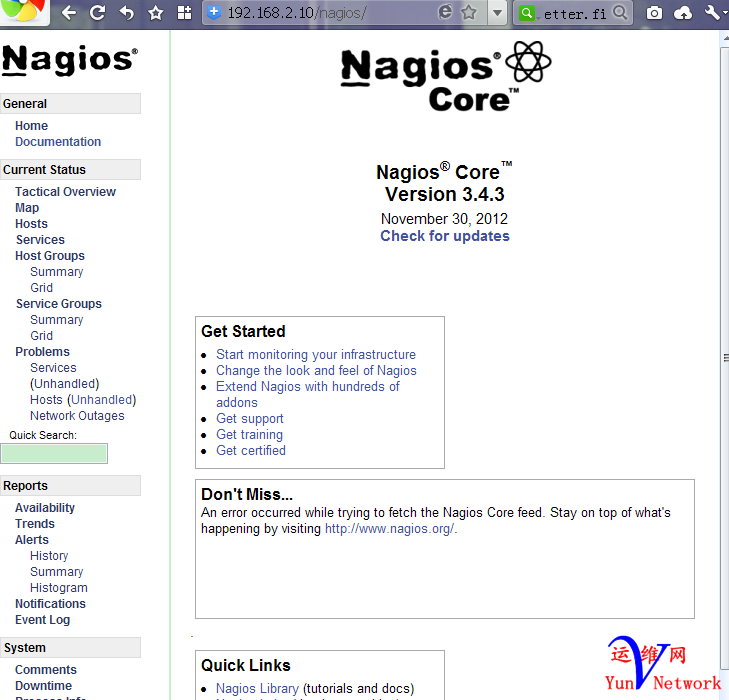Click the Get training link

point(250,435)
